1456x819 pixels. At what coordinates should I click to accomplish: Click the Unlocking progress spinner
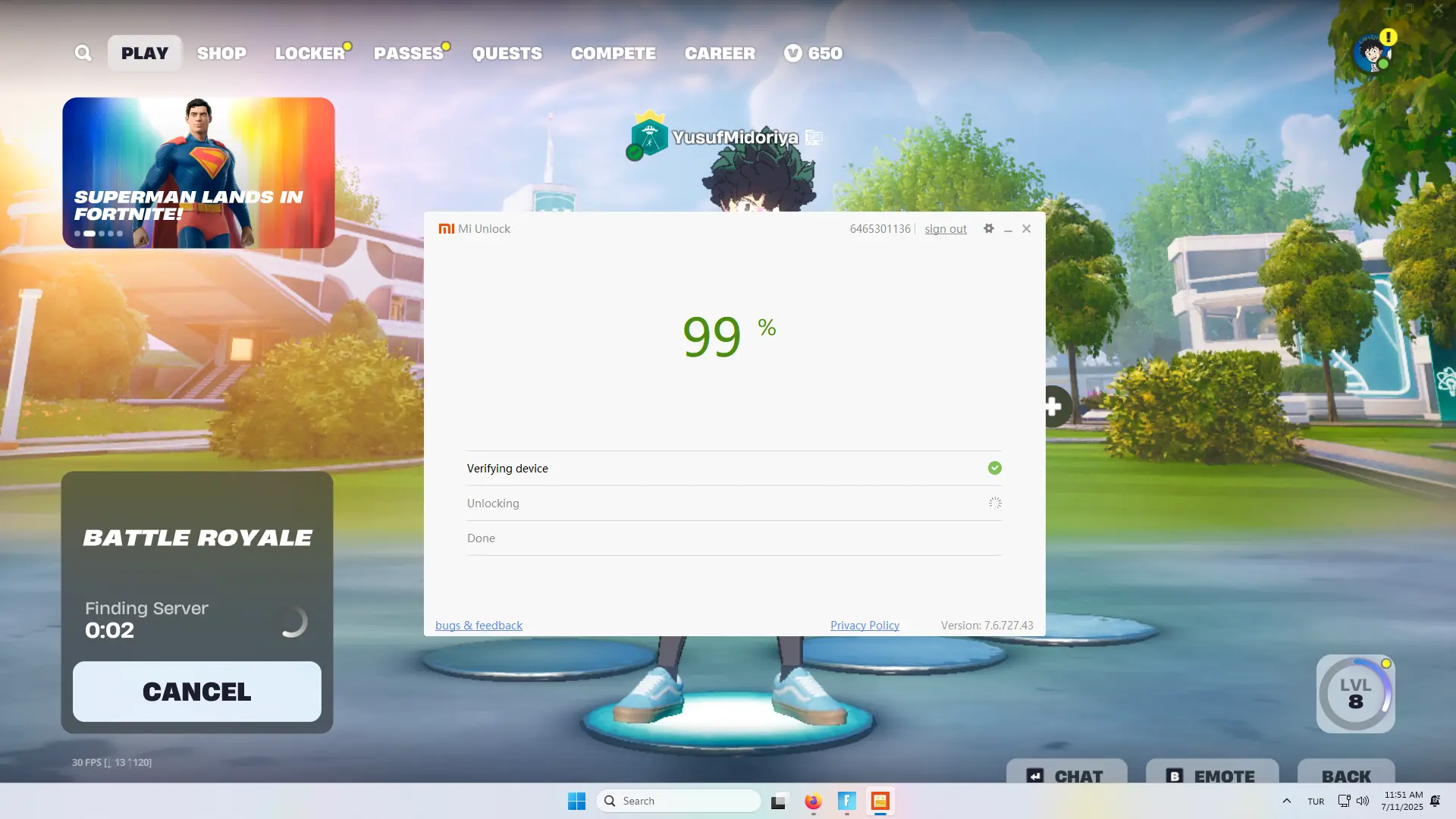pyautogui.click(x=995, y=503)
